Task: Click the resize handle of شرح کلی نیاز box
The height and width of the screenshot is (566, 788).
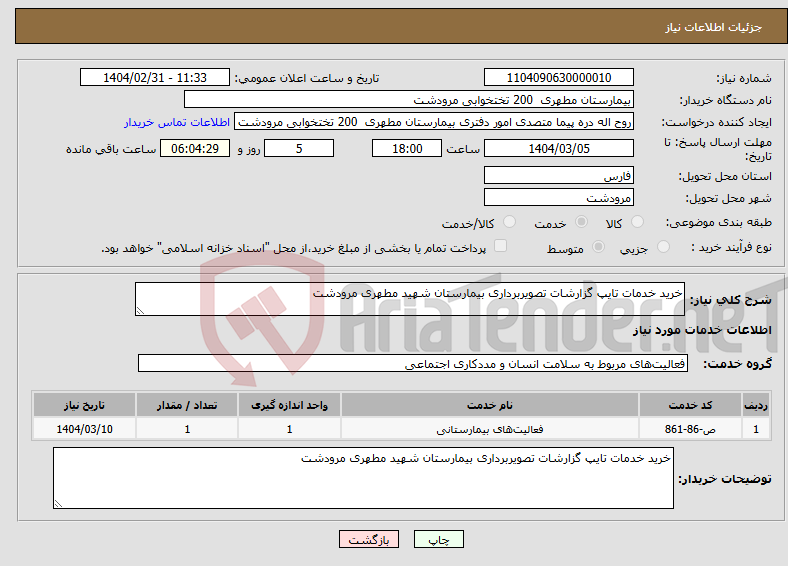Action: coord(140,311)
